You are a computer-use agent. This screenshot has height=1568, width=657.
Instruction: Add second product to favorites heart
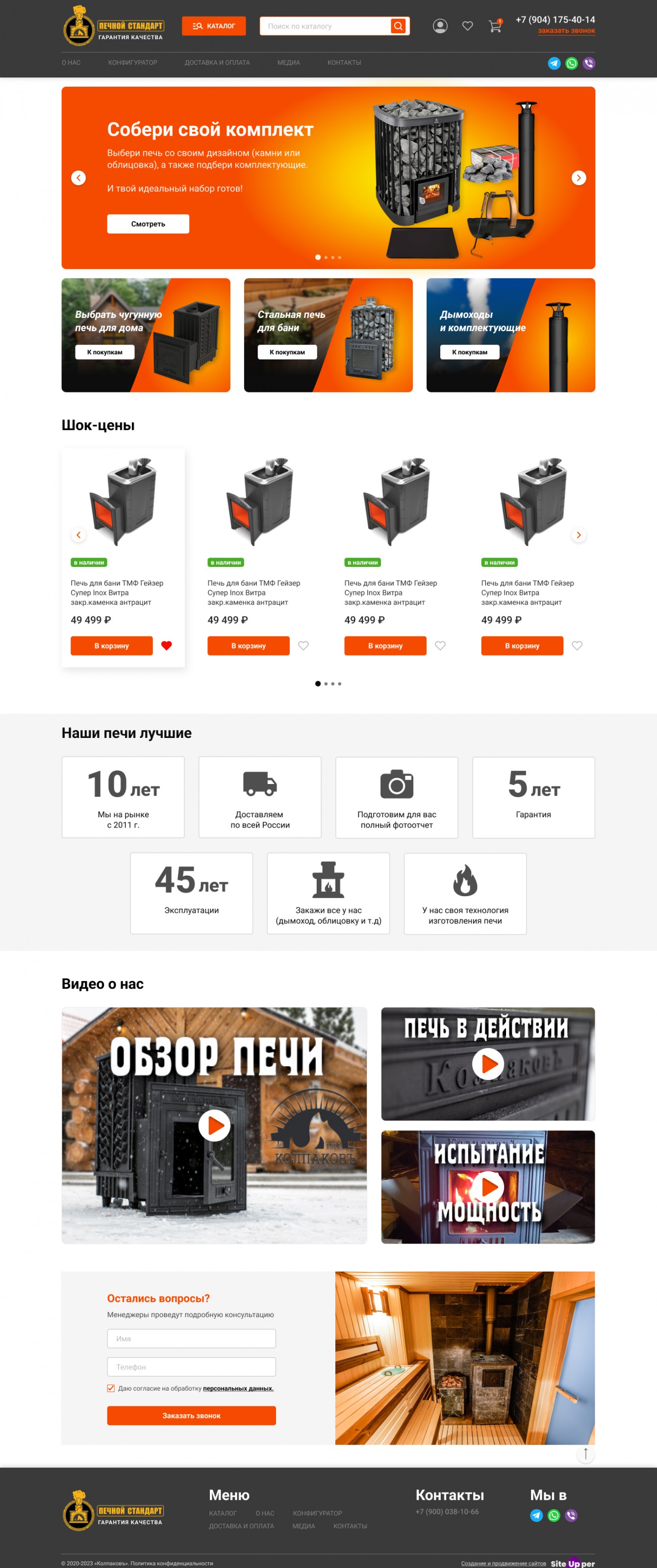pyautogui.click(x=303, y=646)
